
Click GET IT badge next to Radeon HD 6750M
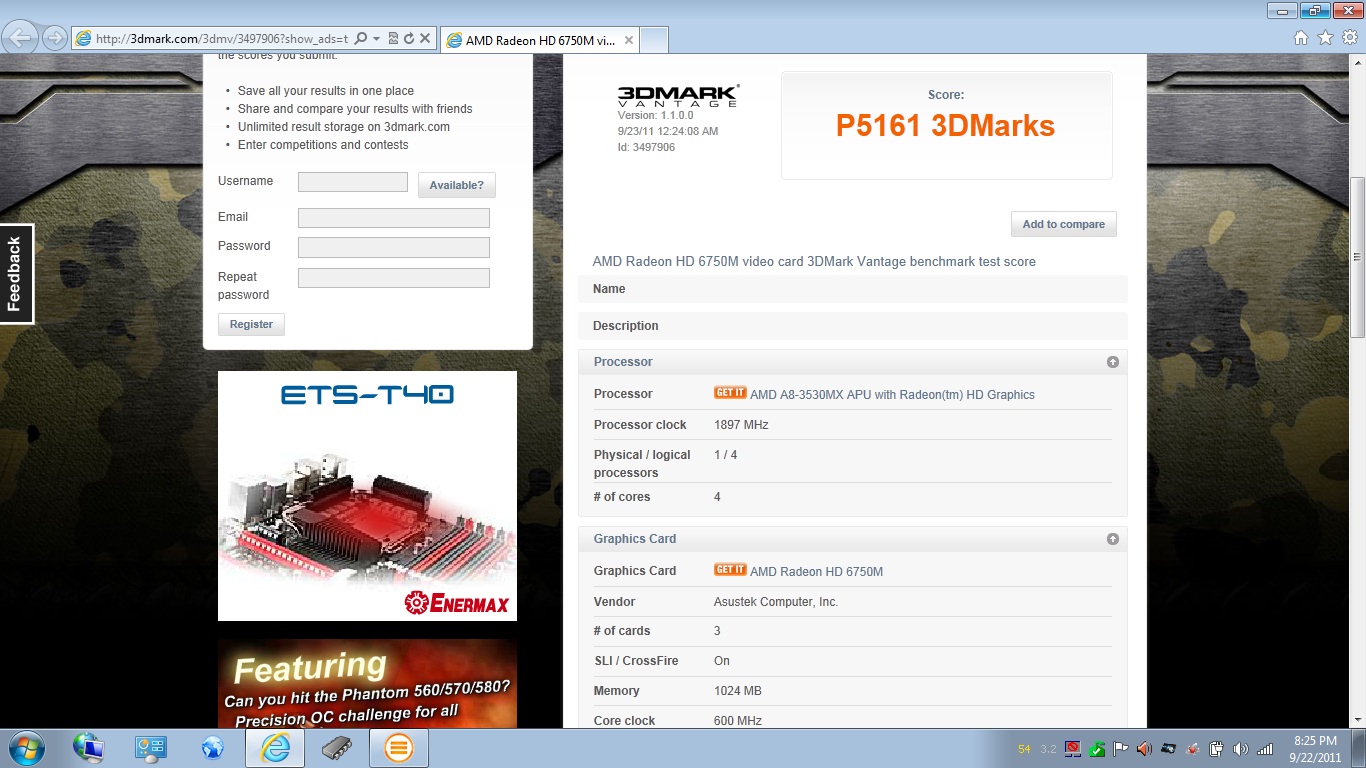[x=730, y=570]
